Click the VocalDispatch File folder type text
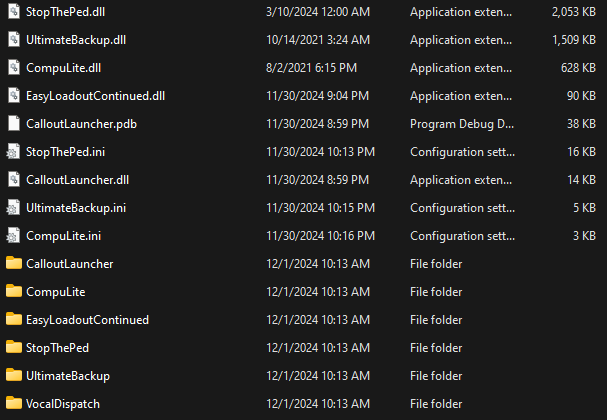The height and width of the screenshot is (420, 607). click(436, 403)
